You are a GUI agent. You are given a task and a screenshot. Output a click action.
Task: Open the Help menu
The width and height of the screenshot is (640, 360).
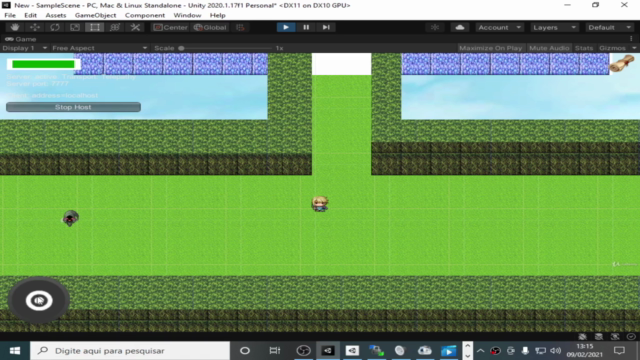point(218,15)
